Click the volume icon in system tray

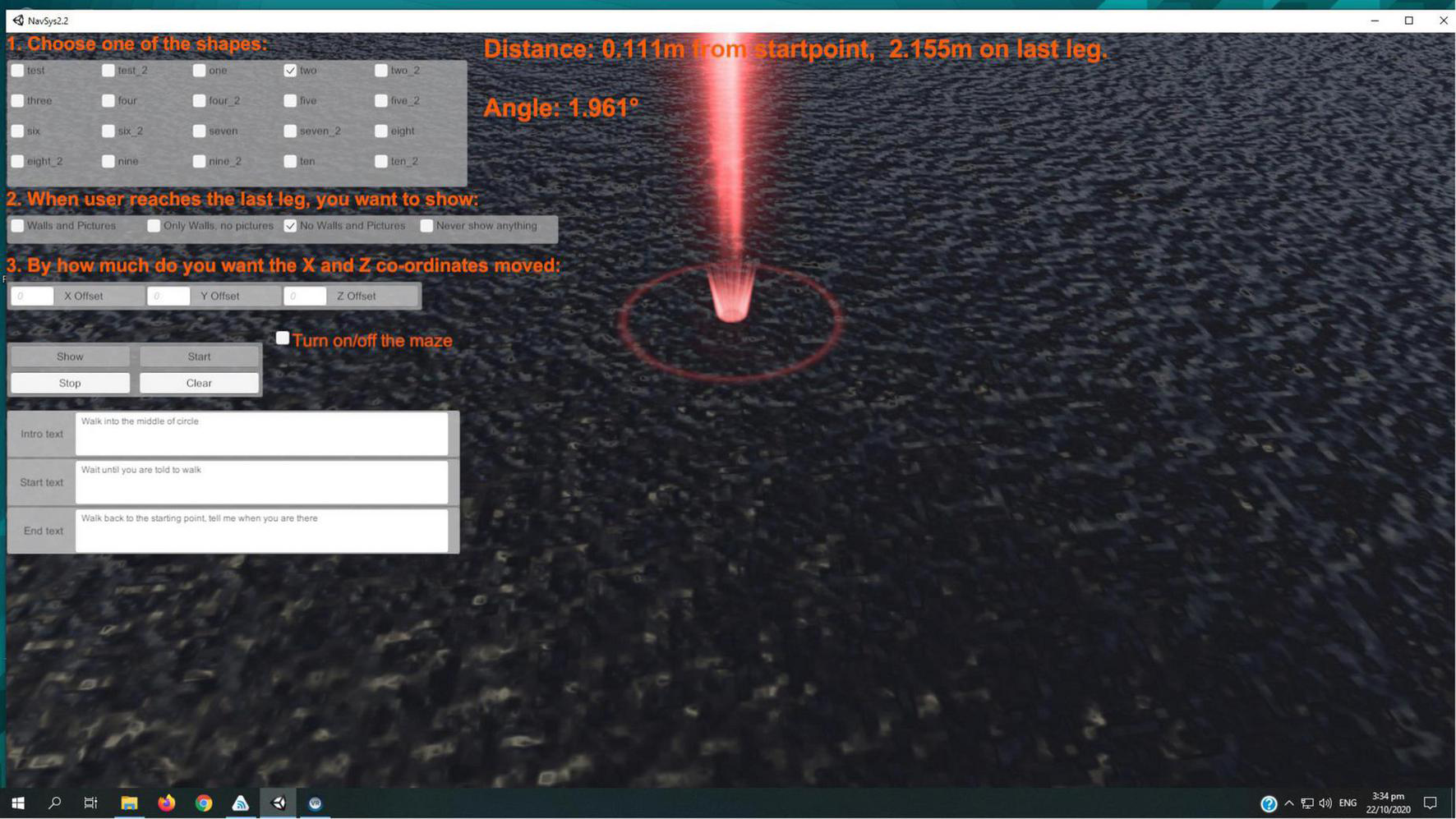point(1325,803)
